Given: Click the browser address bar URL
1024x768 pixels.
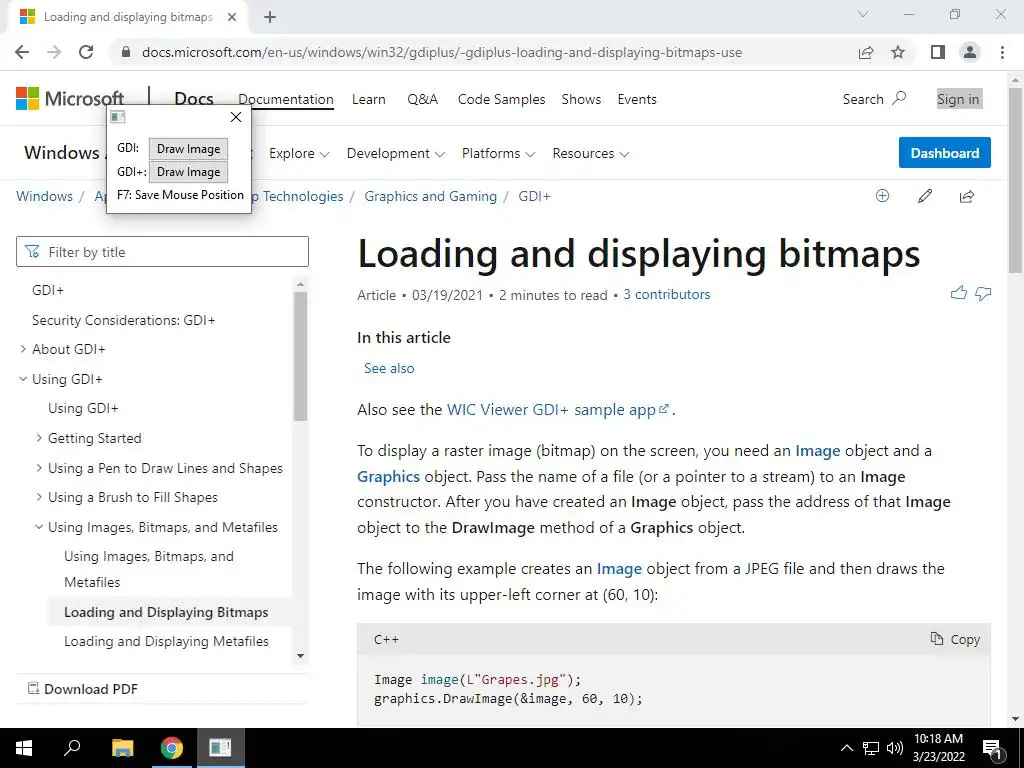Looking at the screenshot, I should coord(441,52).
